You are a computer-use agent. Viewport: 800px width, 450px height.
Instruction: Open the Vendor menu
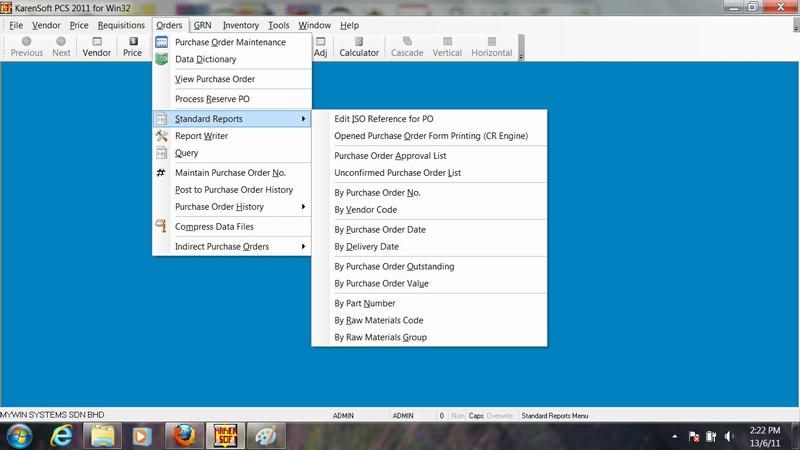point(46,25)
